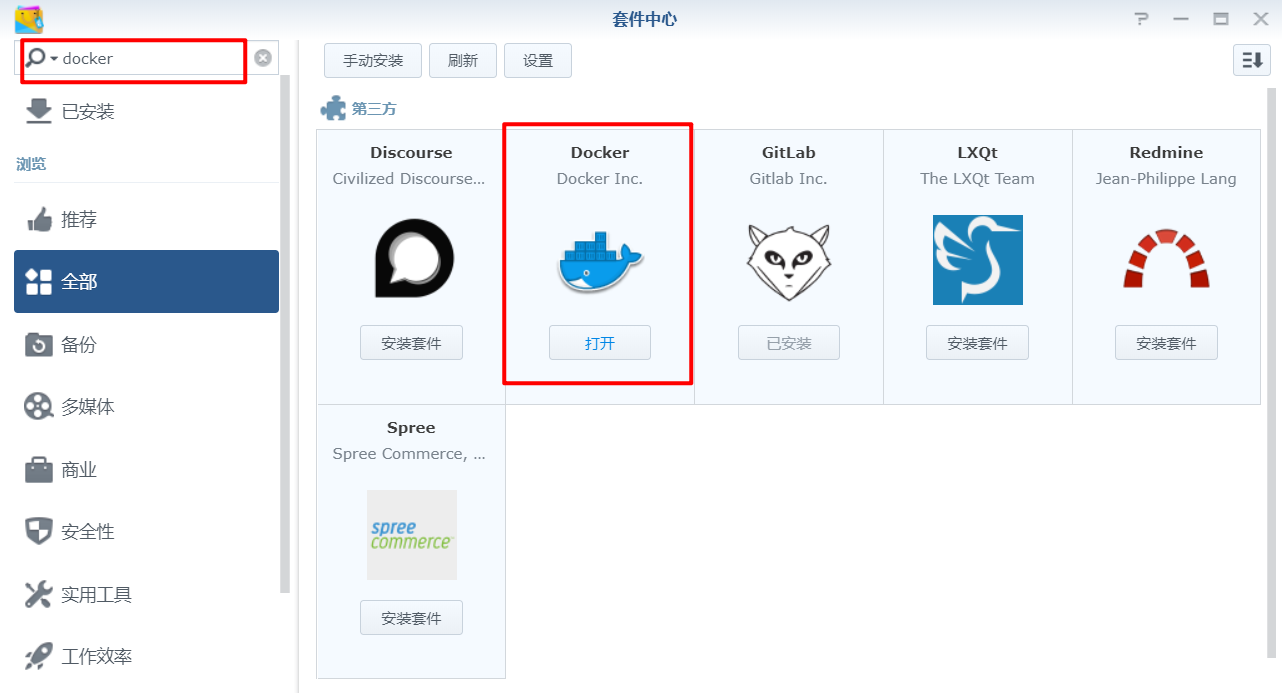
Task: Click the 'Gitlab Inc.' publisher text
Action: click(789, 178)
